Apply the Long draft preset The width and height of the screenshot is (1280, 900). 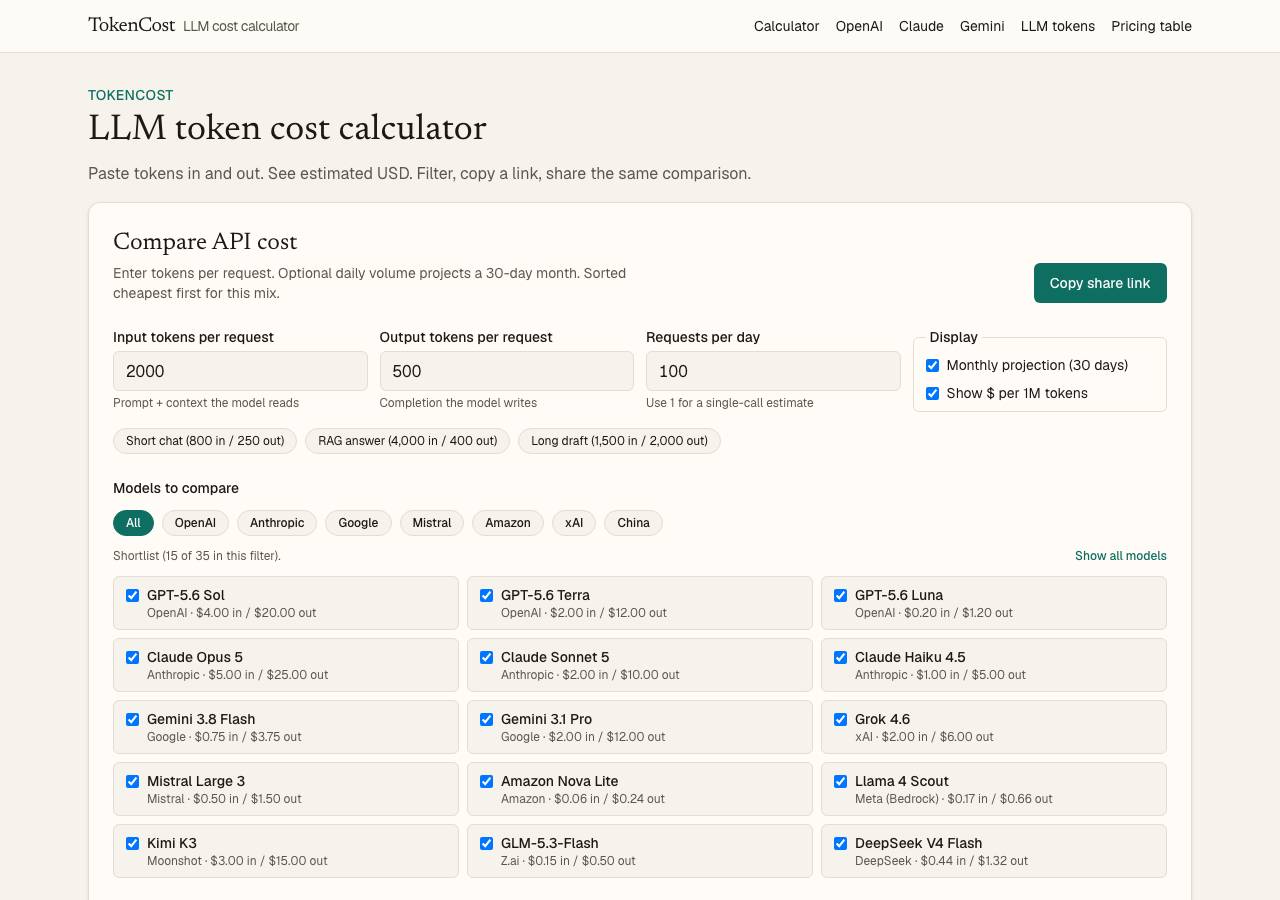click(x=619, y=441)
